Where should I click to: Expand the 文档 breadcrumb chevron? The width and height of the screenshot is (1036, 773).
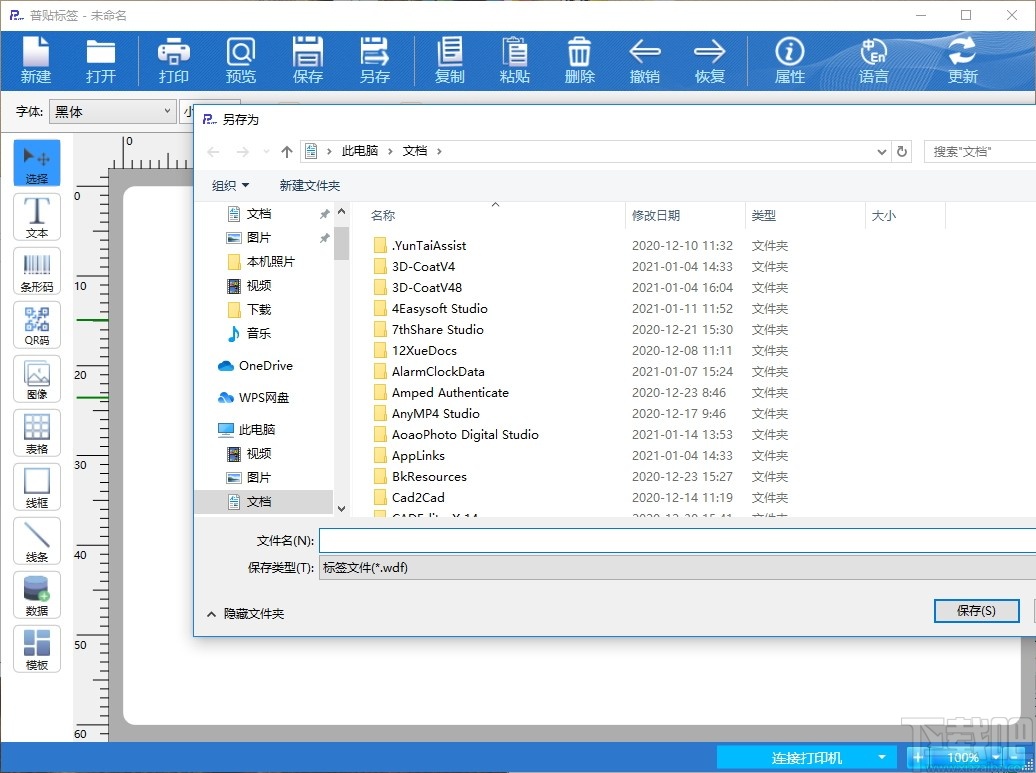[439, 151]
